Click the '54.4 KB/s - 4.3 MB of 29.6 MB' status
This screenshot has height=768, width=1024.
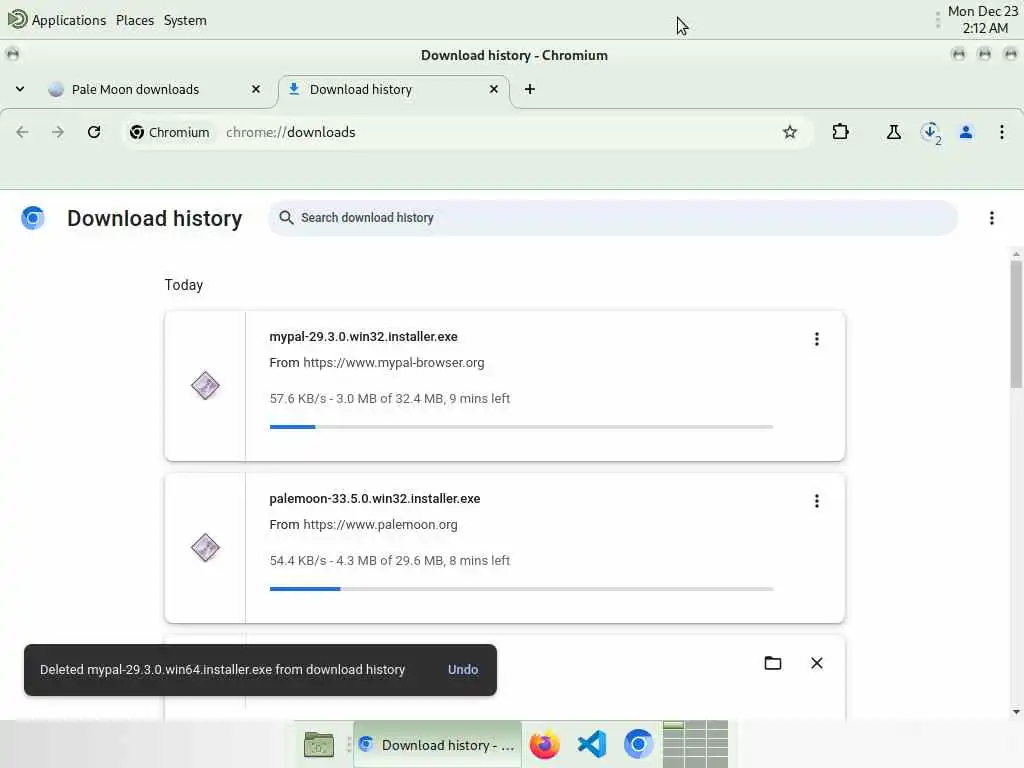coord(389,561)
